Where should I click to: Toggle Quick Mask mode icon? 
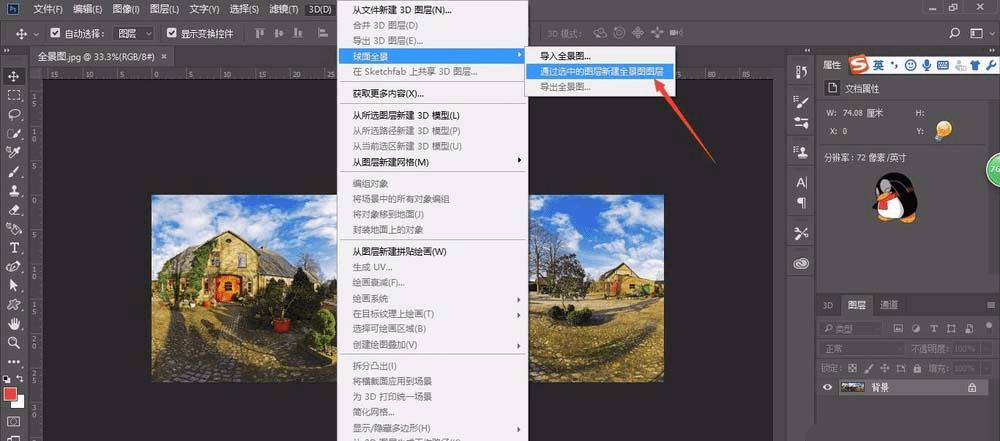13,422
